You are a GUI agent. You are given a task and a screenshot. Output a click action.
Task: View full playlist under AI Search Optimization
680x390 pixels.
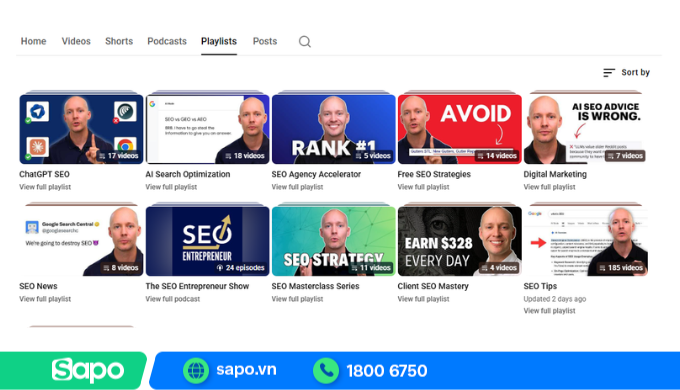click(171, 187)
